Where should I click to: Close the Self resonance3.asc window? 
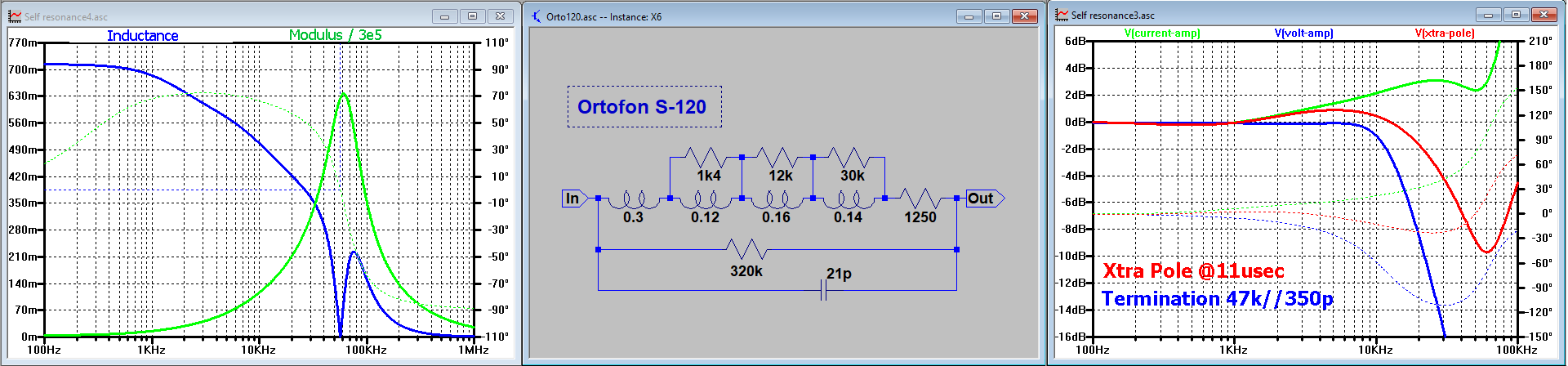[1544, 15]
